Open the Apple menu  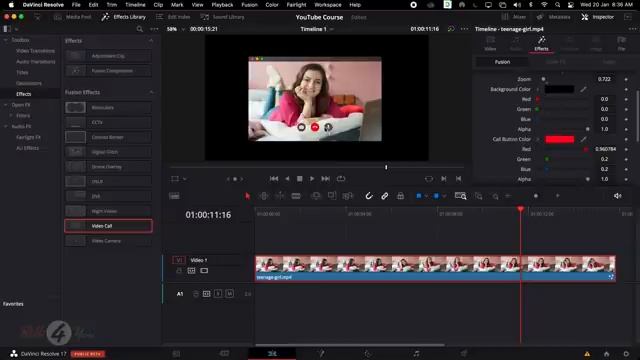tap(11, 5)
